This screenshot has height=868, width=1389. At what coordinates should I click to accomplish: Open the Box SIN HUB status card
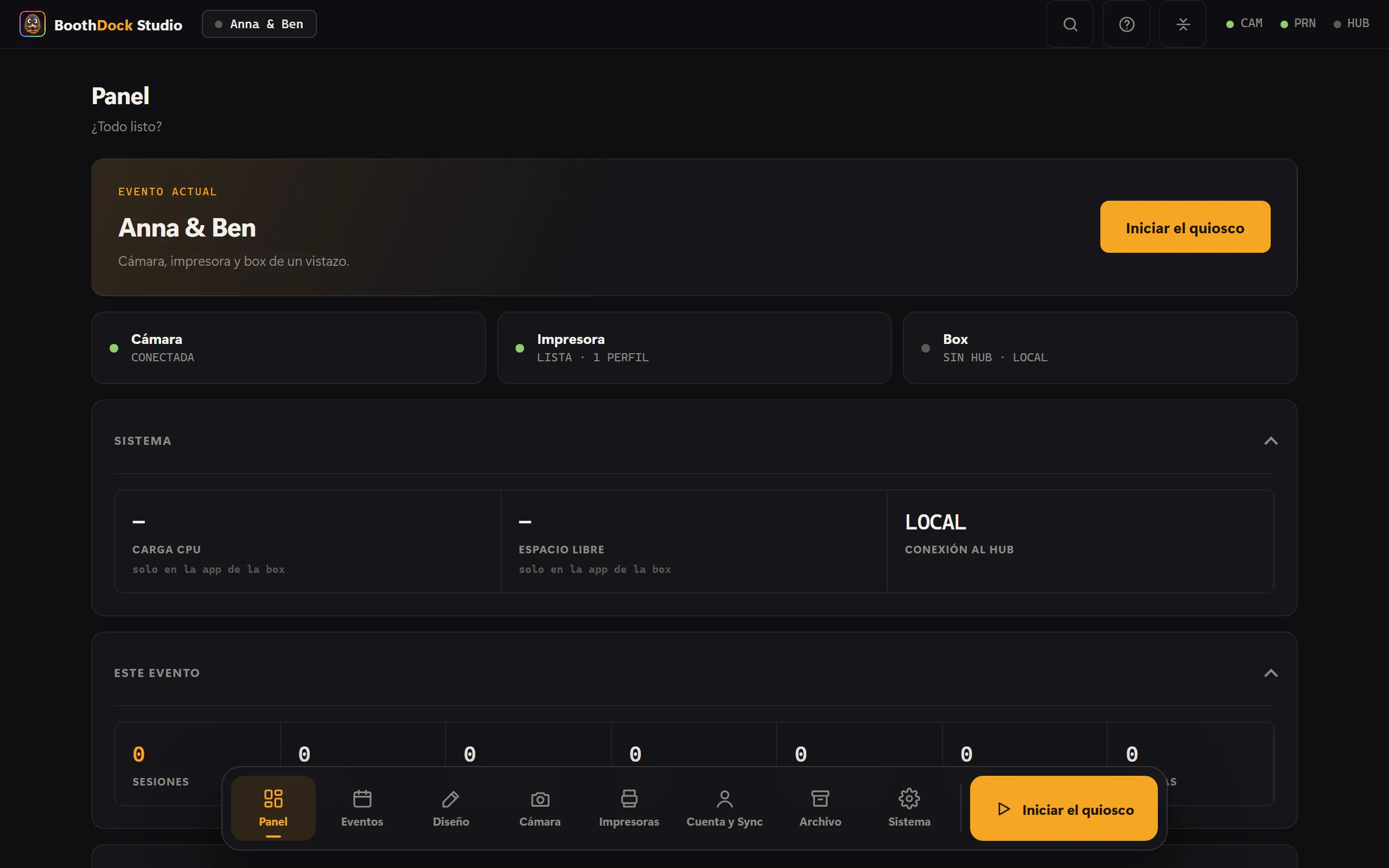point(1100,348)
